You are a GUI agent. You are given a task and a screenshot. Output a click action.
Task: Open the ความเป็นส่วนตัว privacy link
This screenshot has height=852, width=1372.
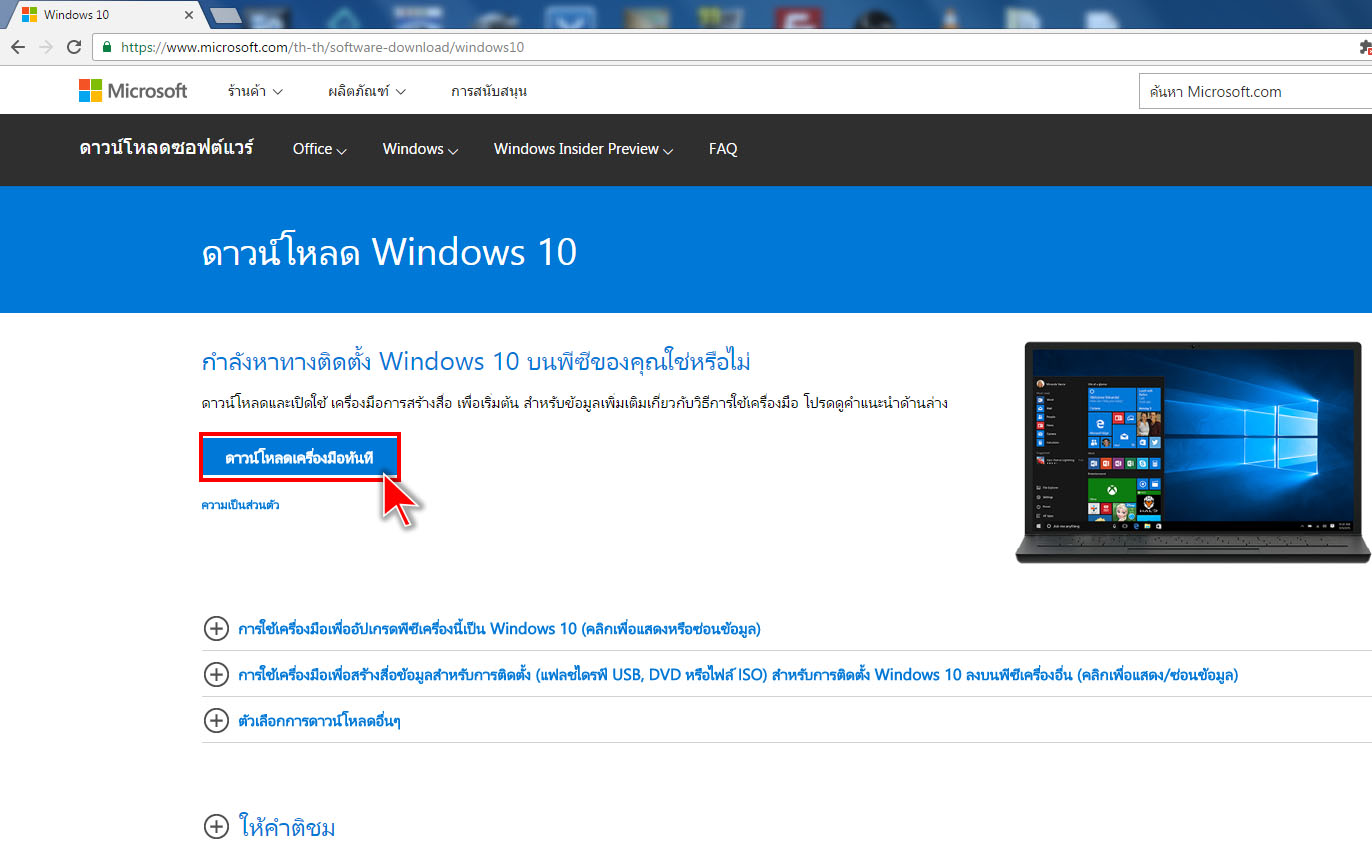coord(240,505)
